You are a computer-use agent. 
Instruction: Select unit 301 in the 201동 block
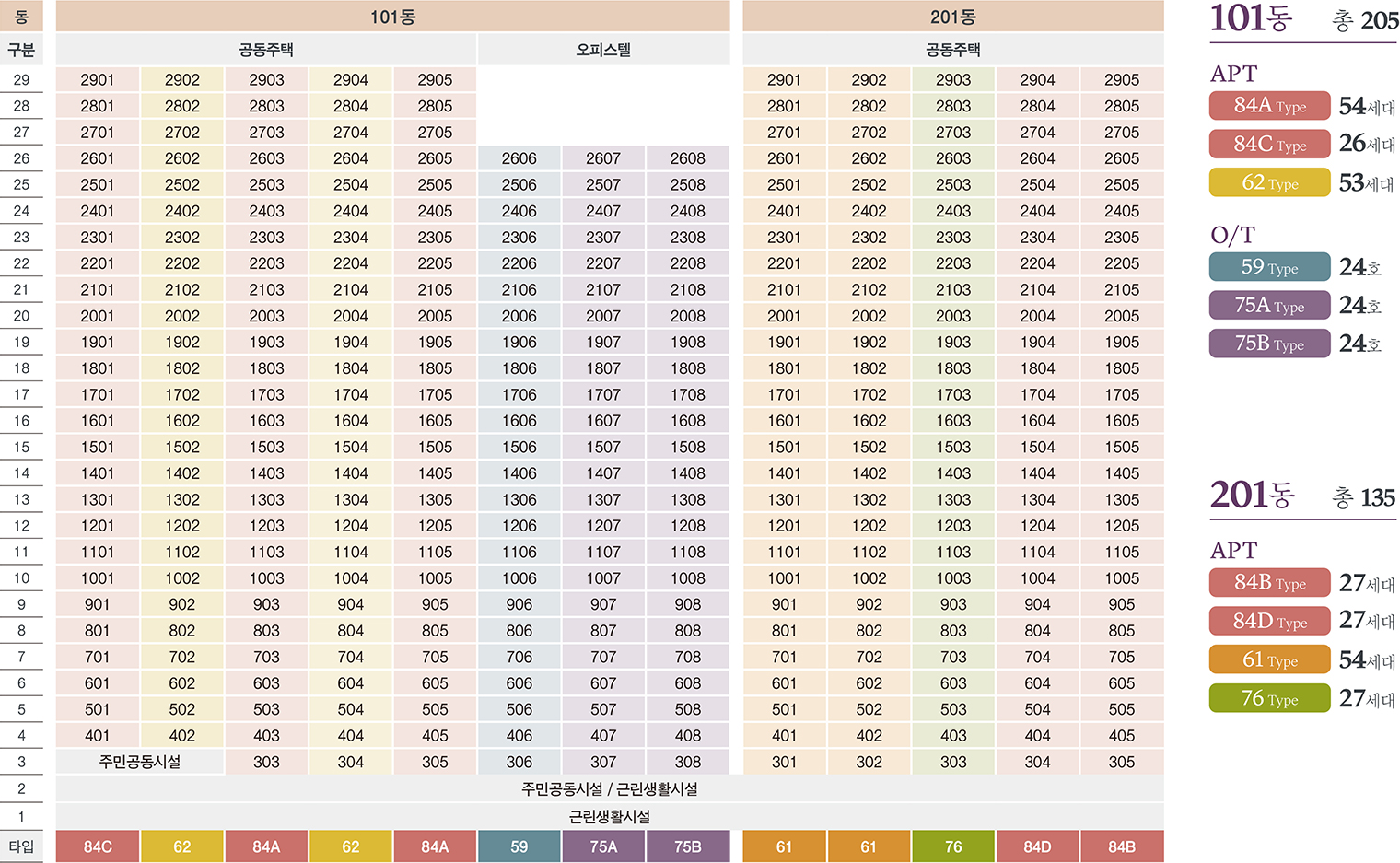click(784, 762)
